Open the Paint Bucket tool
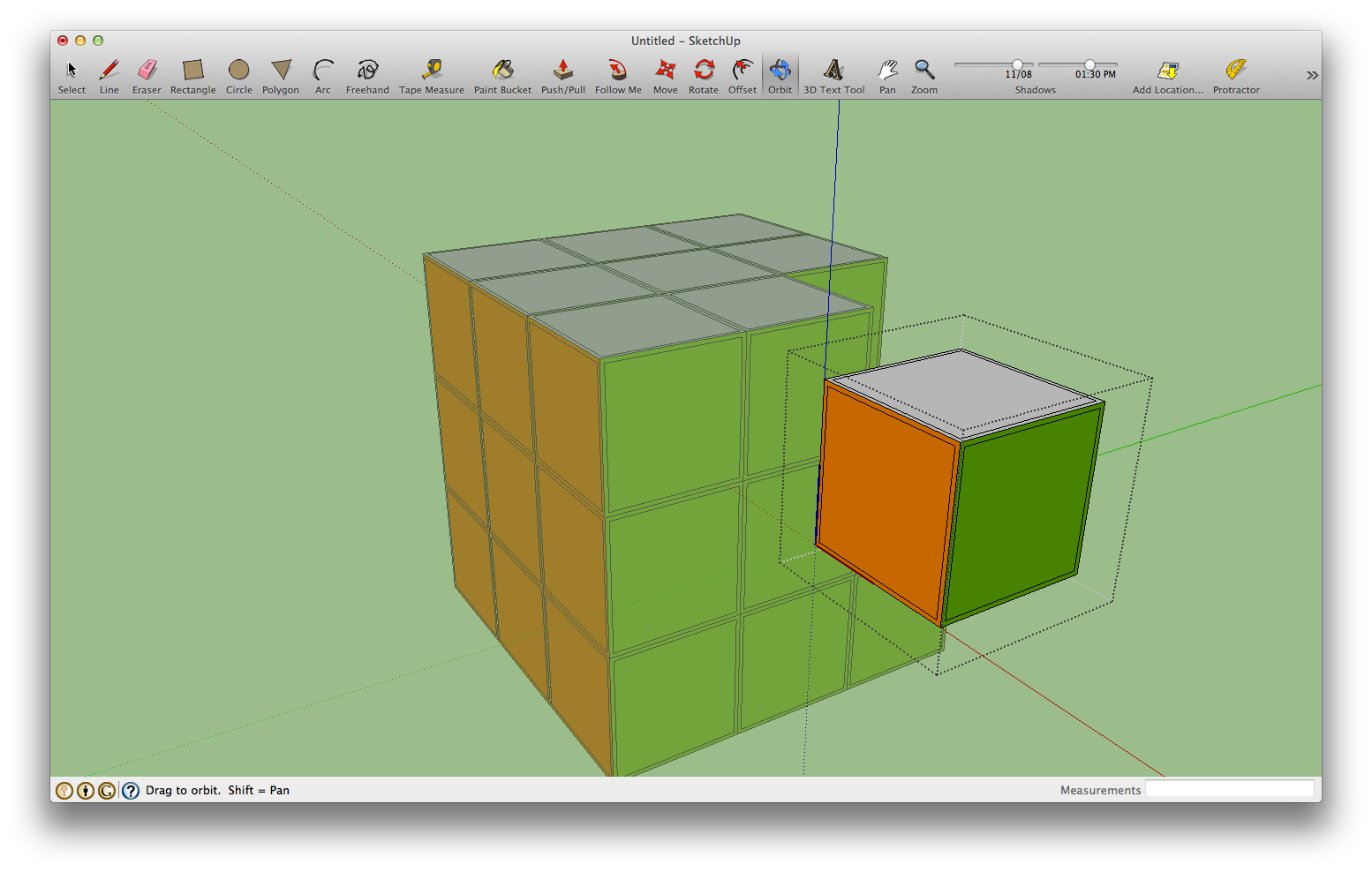 click(x=502, y=71)
